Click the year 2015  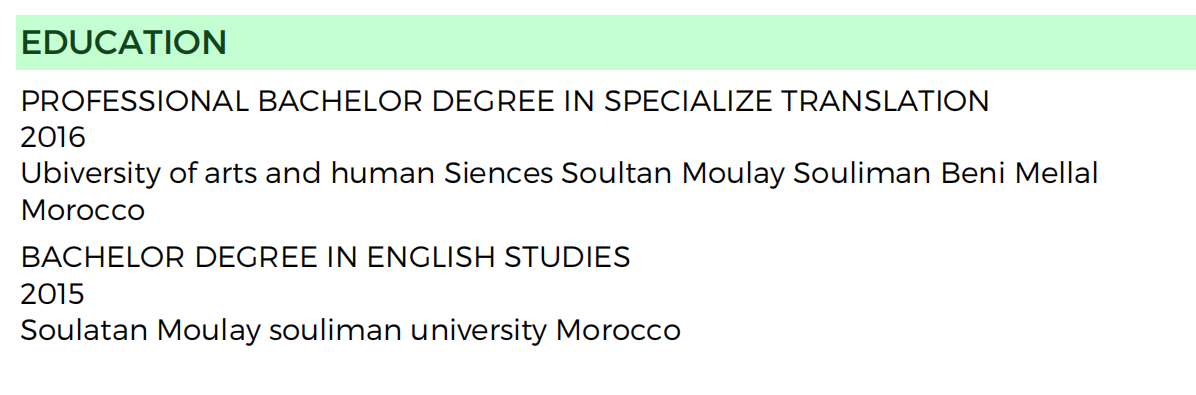click(x=52, y=294)
